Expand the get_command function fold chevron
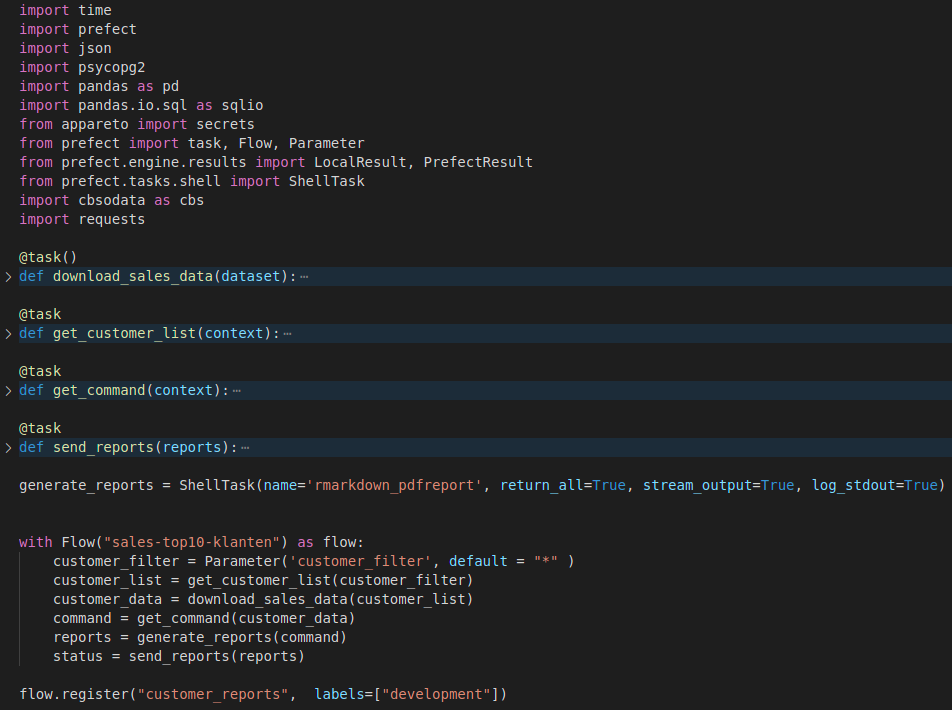This screenshot has height=710, width=952. [x=9, y=390]
